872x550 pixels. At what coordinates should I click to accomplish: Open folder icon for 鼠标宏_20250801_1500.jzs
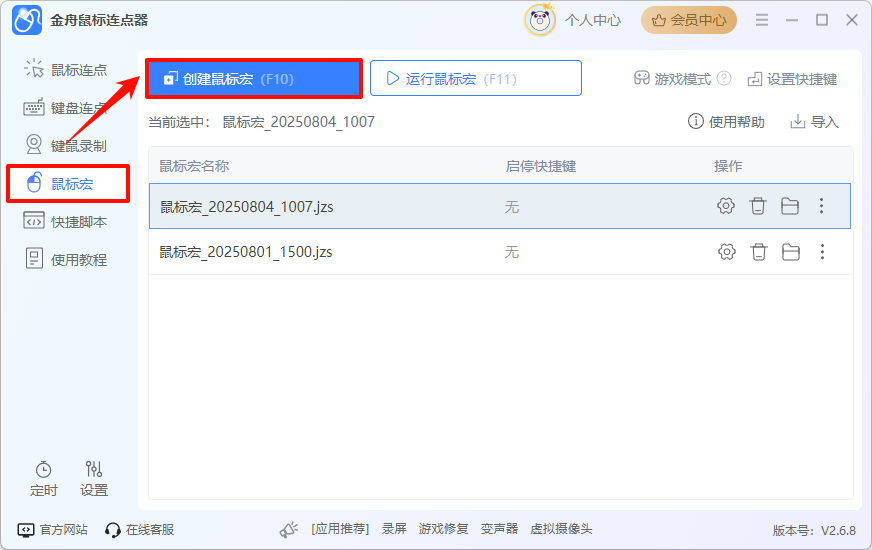pos(791,252)
